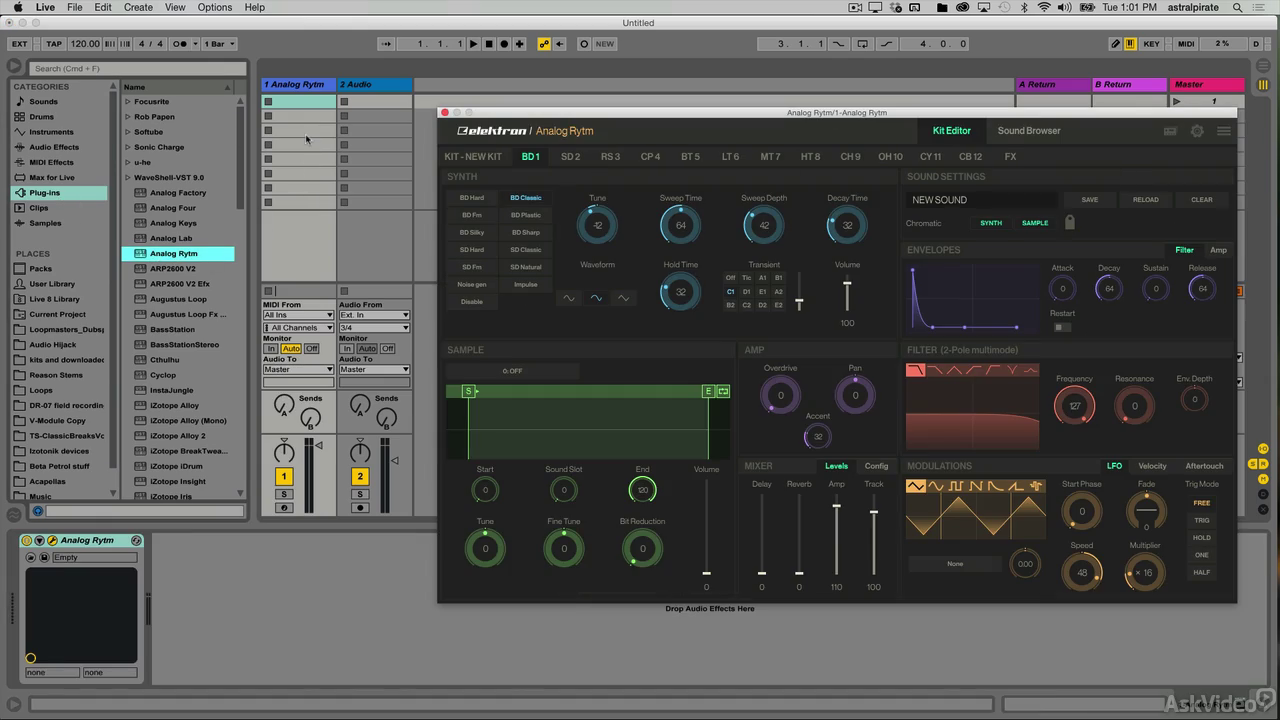This screenshot has width=1280, height=720.
Task: Select the first sine BD waveform icon
Action: [x=569, y=298]
